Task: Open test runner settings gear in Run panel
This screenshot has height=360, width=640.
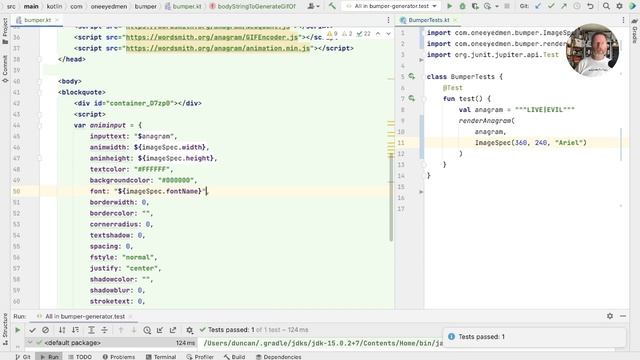Action: click(189, 330)
